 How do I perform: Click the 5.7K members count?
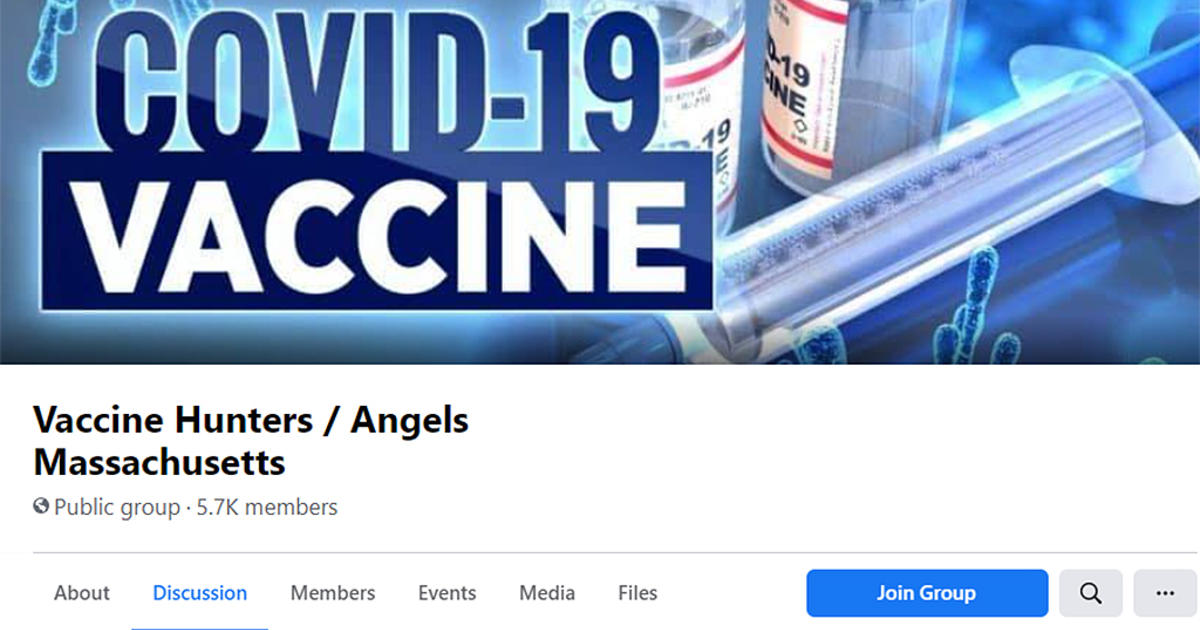[x=267, y=507]
